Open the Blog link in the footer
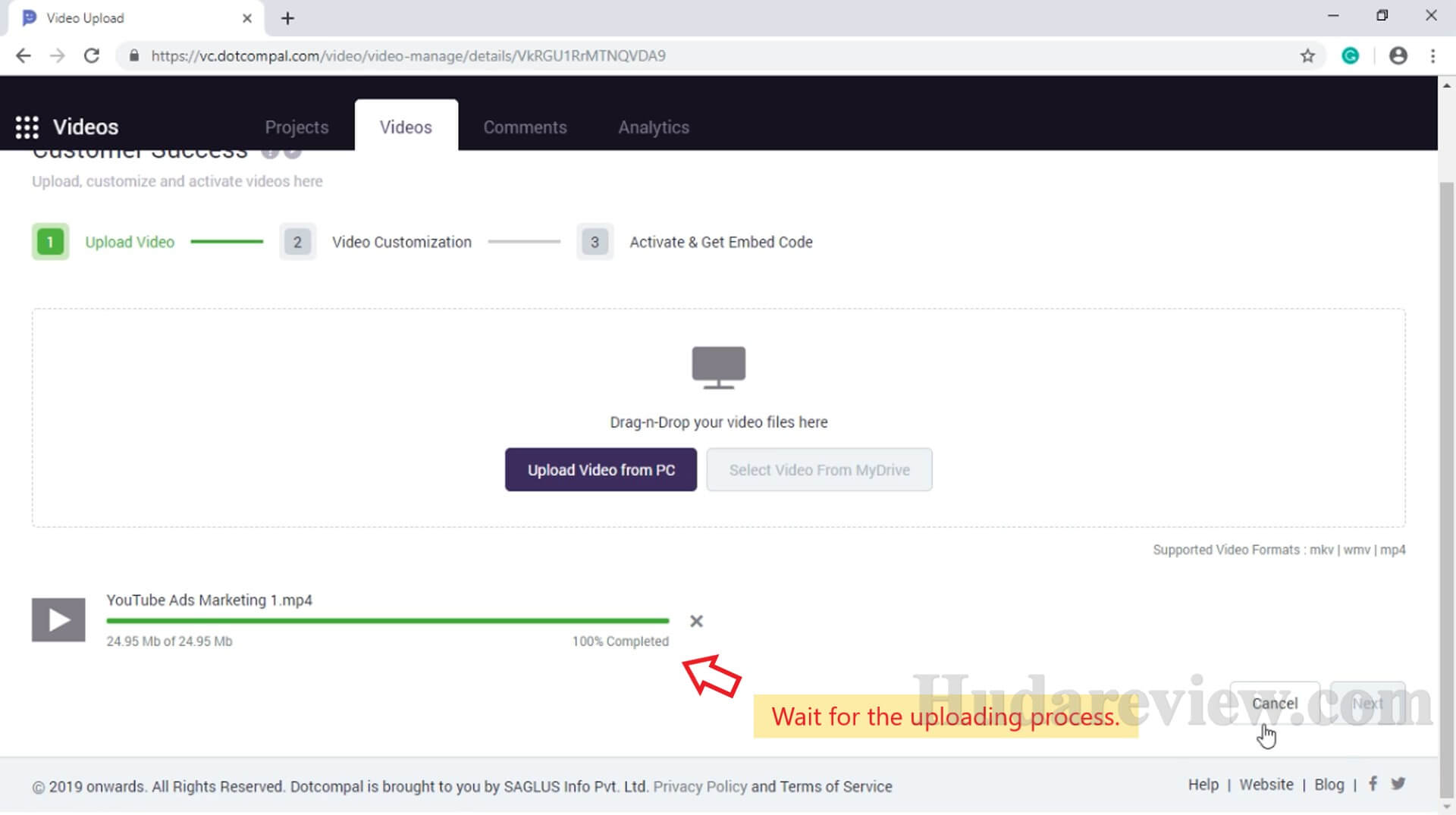Screen dimensions: 1456x815 coord(1329,785)
